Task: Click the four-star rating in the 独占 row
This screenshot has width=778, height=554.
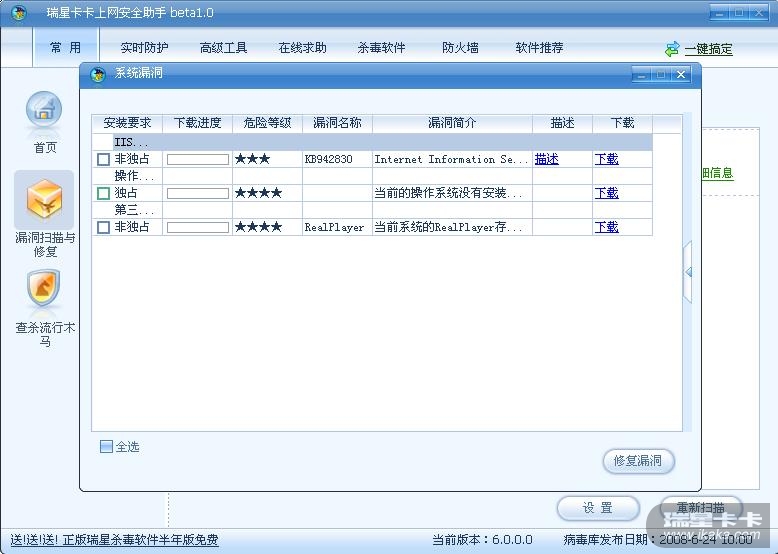Action: tap(259, 193)
